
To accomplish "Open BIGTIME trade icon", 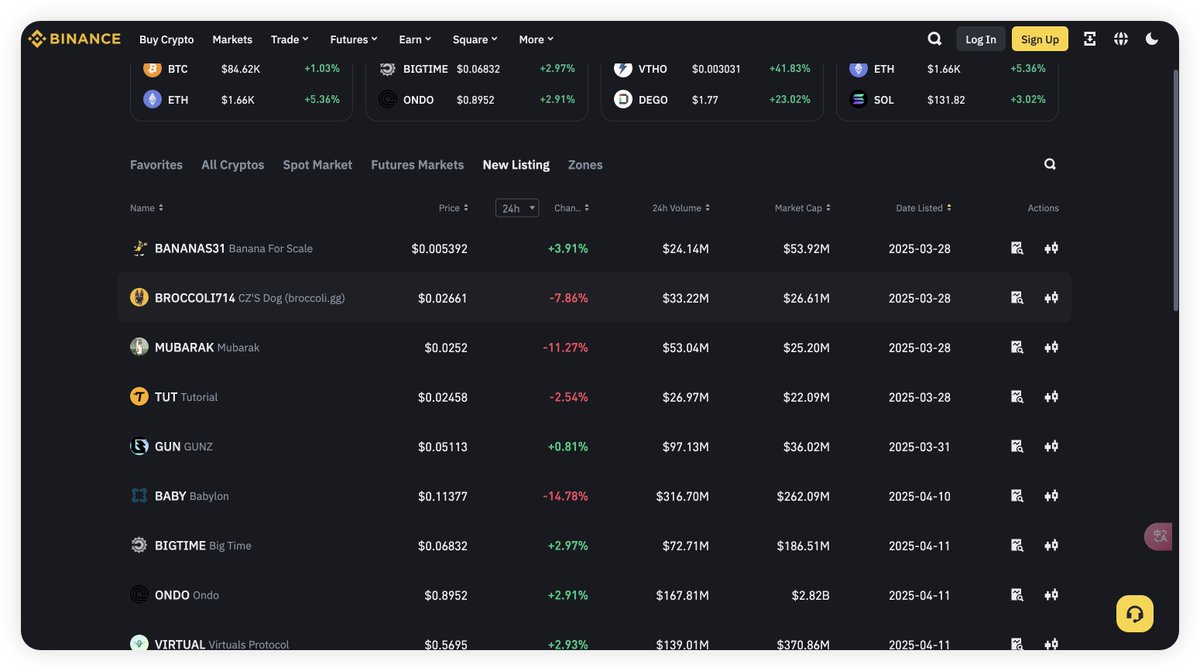I will (1051, 546).
